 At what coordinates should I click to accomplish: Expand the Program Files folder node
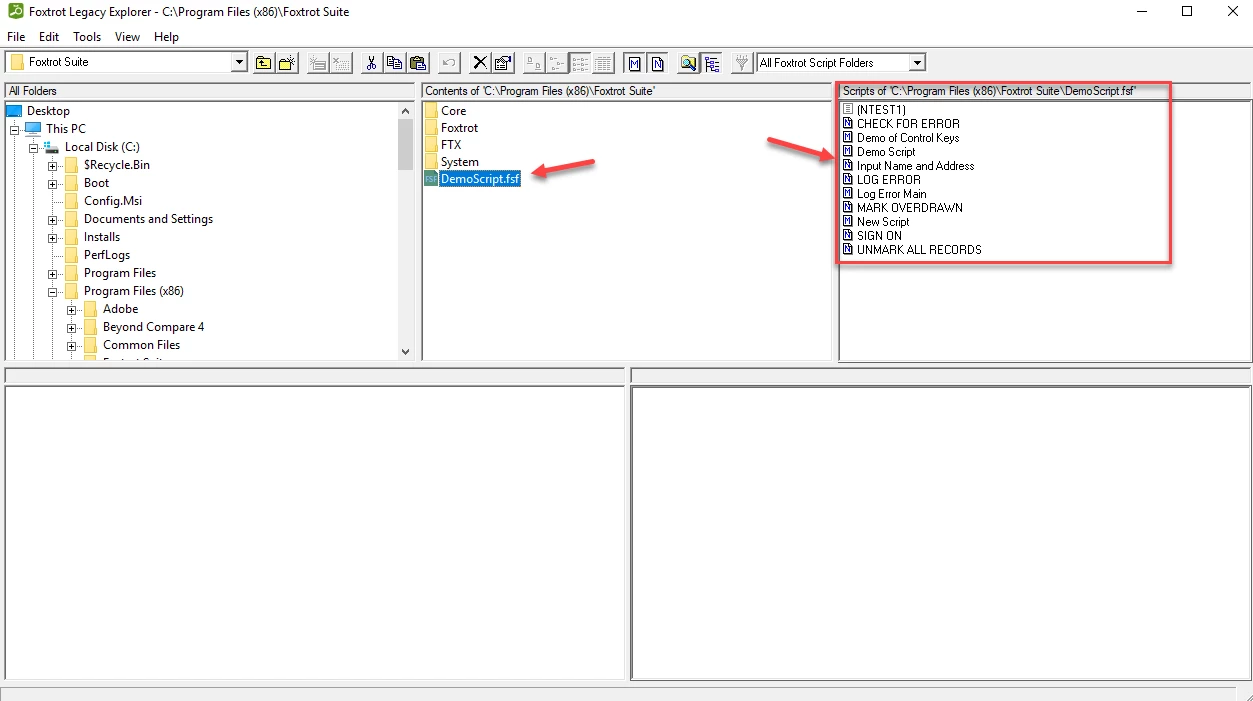(x=52, y=273)
